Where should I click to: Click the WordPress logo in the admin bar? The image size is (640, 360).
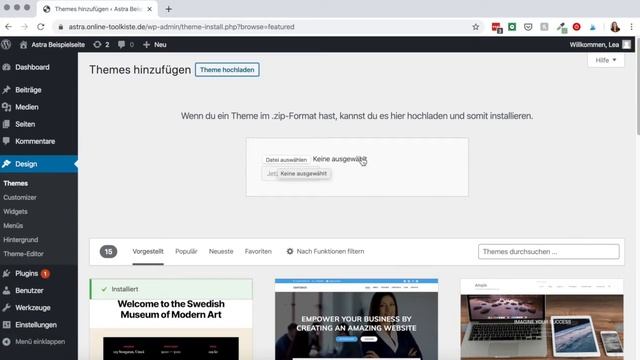[x=6, y=44]
